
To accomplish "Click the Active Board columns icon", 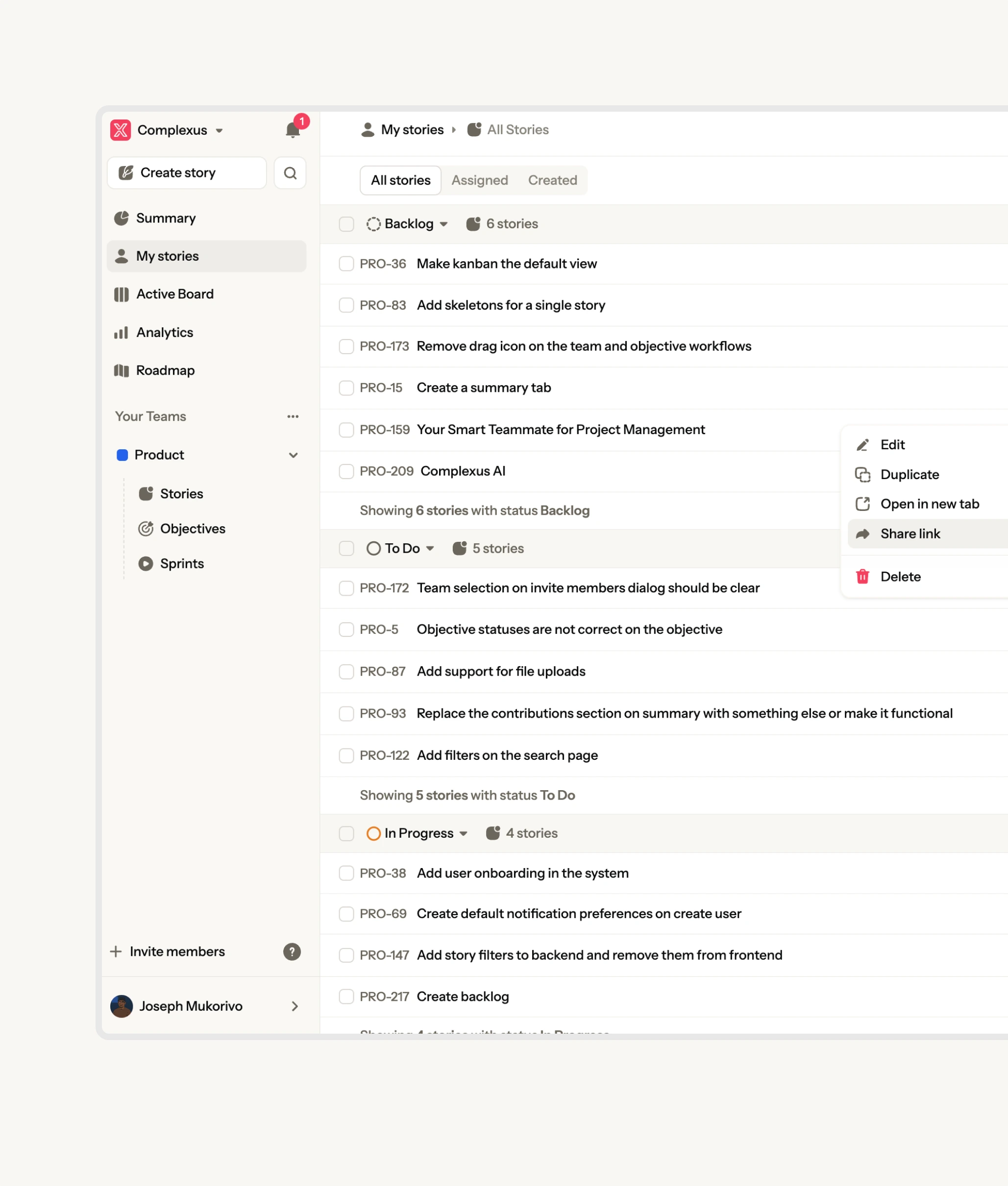I will pos(121,294).
